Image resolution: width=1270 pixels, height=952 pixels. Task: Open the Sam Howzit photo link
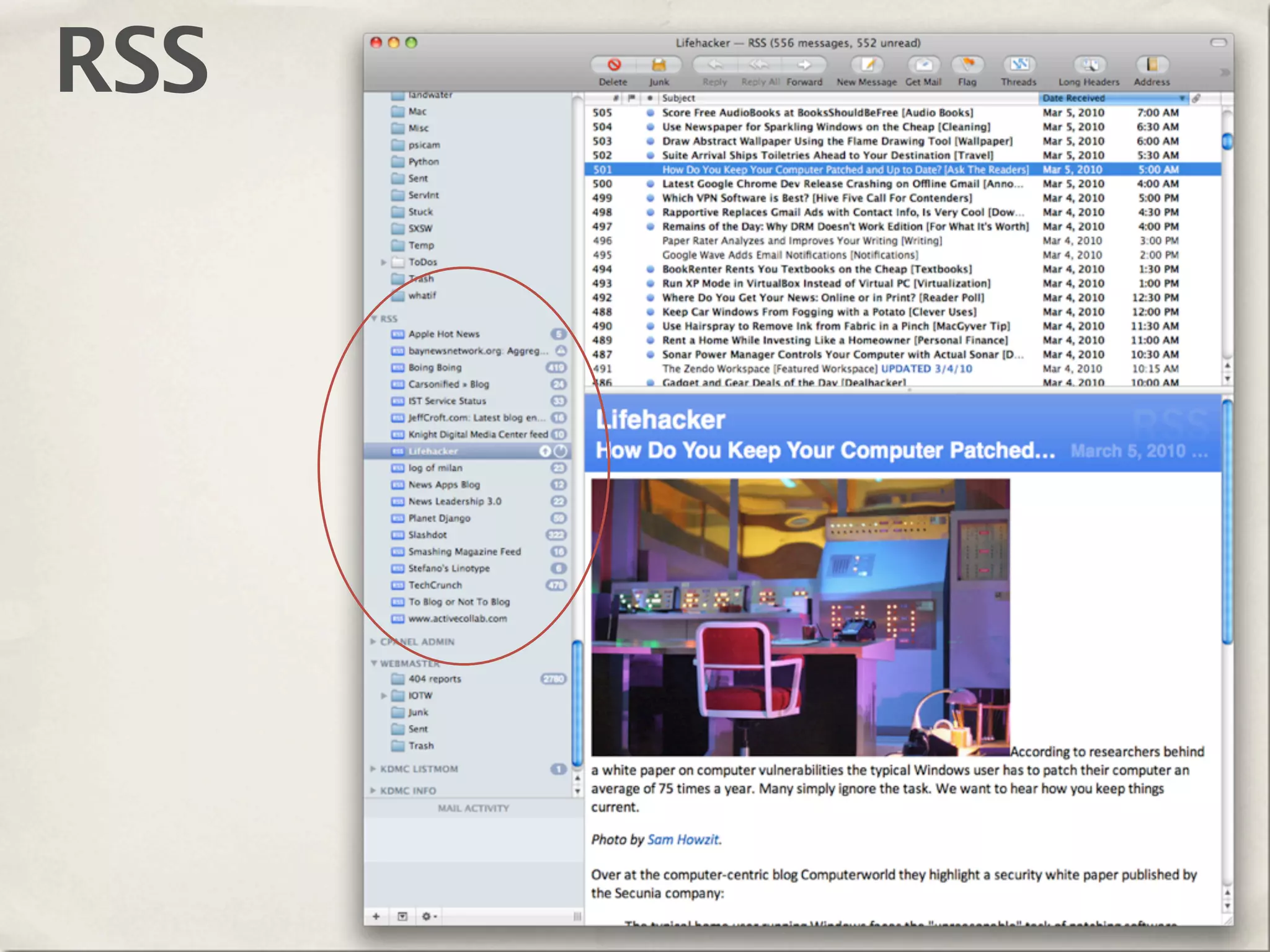pos(683,840)
